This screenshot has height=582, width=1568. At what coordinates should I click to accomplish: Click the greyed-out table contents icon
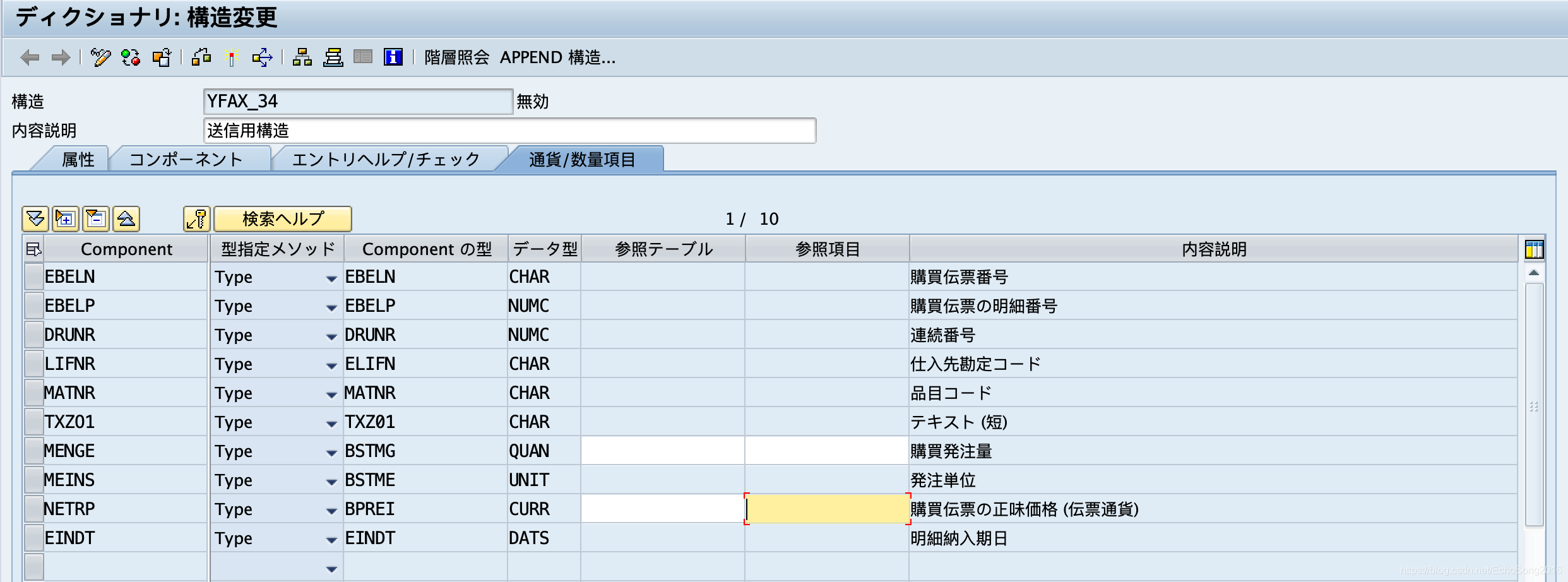pos(363,57)
